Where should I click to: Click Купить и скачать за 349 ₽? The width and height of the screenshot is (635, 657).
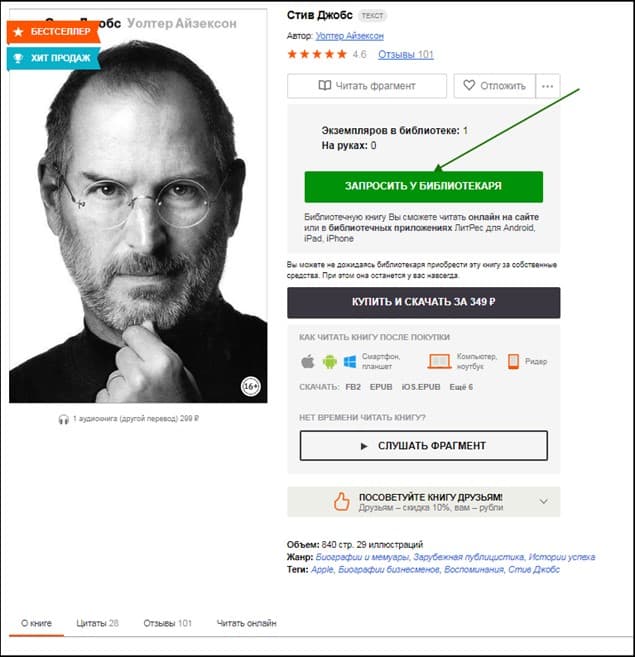(x=423, y=302)
